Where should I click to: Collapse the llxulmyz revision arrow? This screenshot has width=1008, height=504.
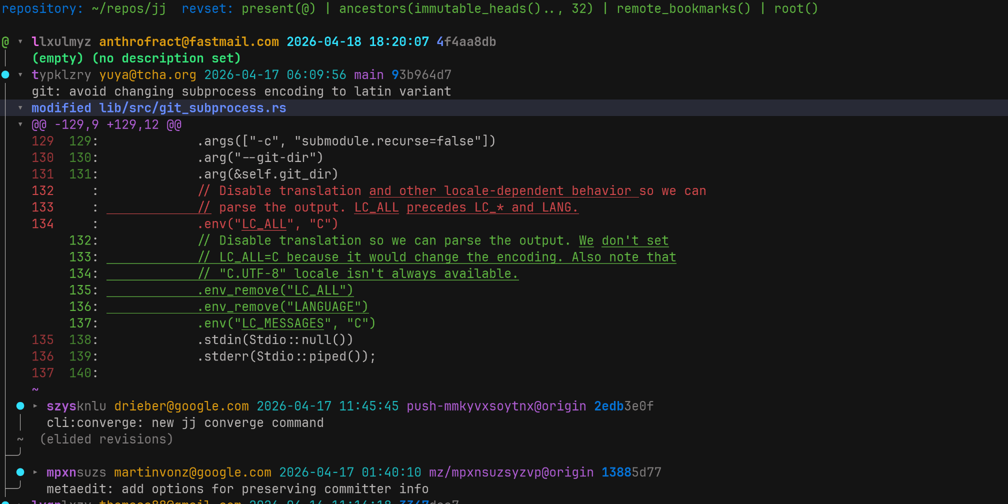click(x=21, y=42)
